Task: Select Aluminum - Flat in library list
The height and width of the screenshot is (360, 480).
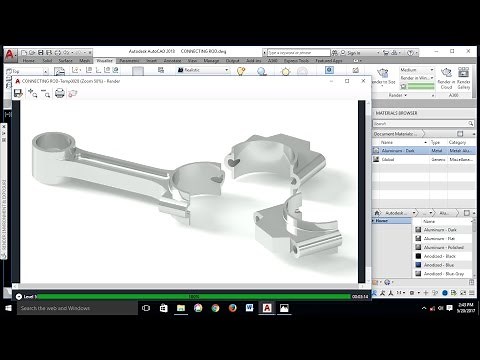Action: (x=443, y=238)
